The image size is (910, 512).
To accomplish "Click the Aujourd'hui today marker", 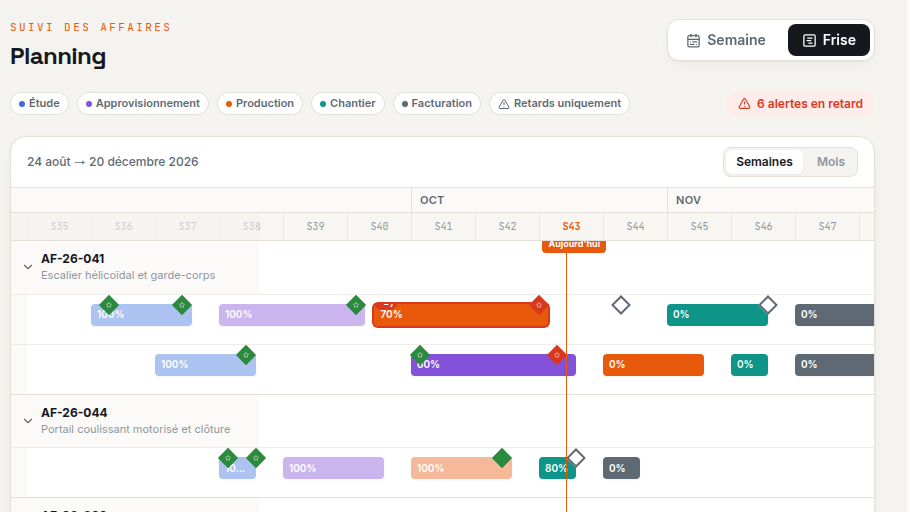I will tap(574, 246).
